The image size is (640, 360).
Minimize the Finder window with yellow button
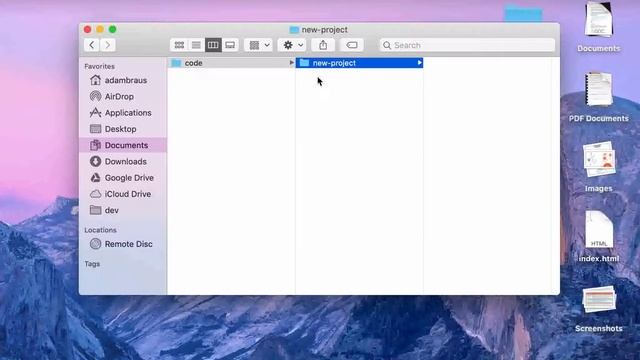[100, 29]
